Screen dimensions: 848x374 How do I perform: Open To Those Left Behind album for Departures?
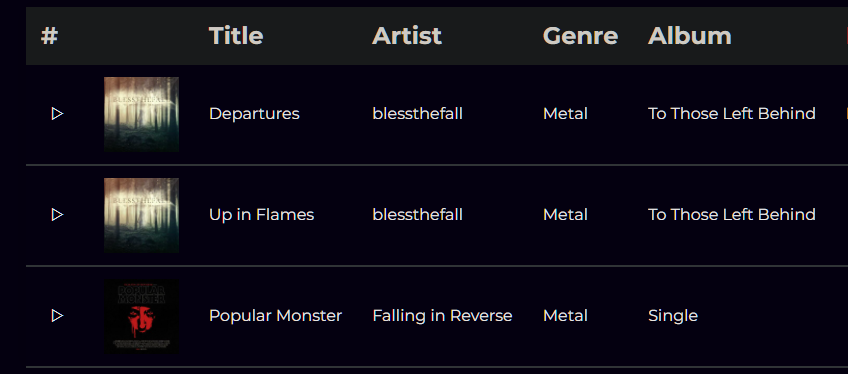coord(732,113)
